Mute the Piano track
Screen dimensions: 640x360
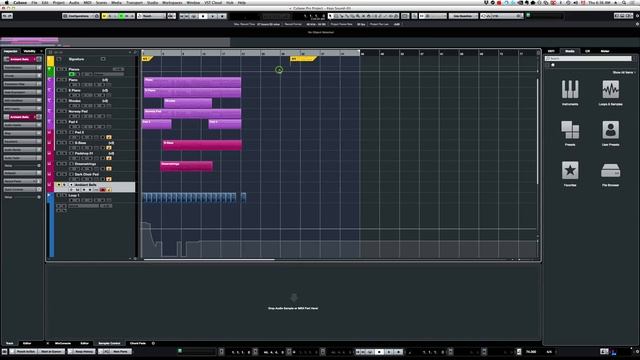[x=58, y=80]
